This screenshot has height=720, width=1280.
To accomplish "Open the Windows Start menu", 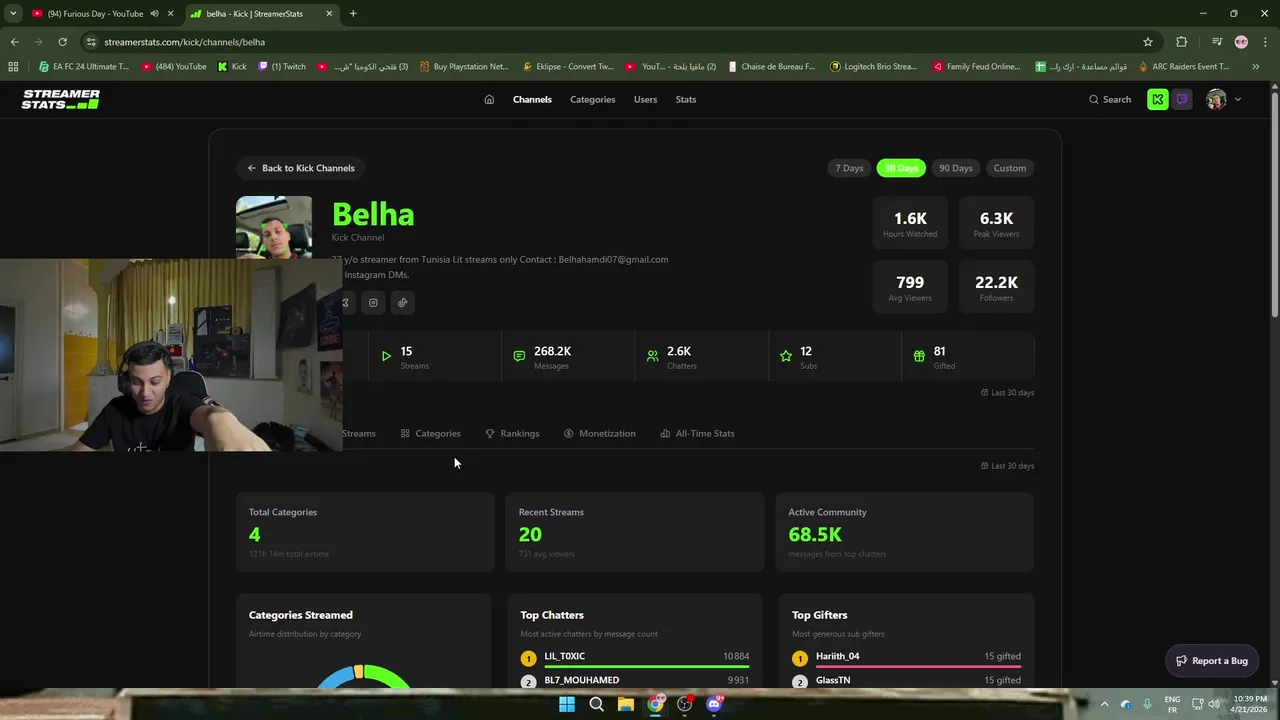I will [x=567, y=704].
